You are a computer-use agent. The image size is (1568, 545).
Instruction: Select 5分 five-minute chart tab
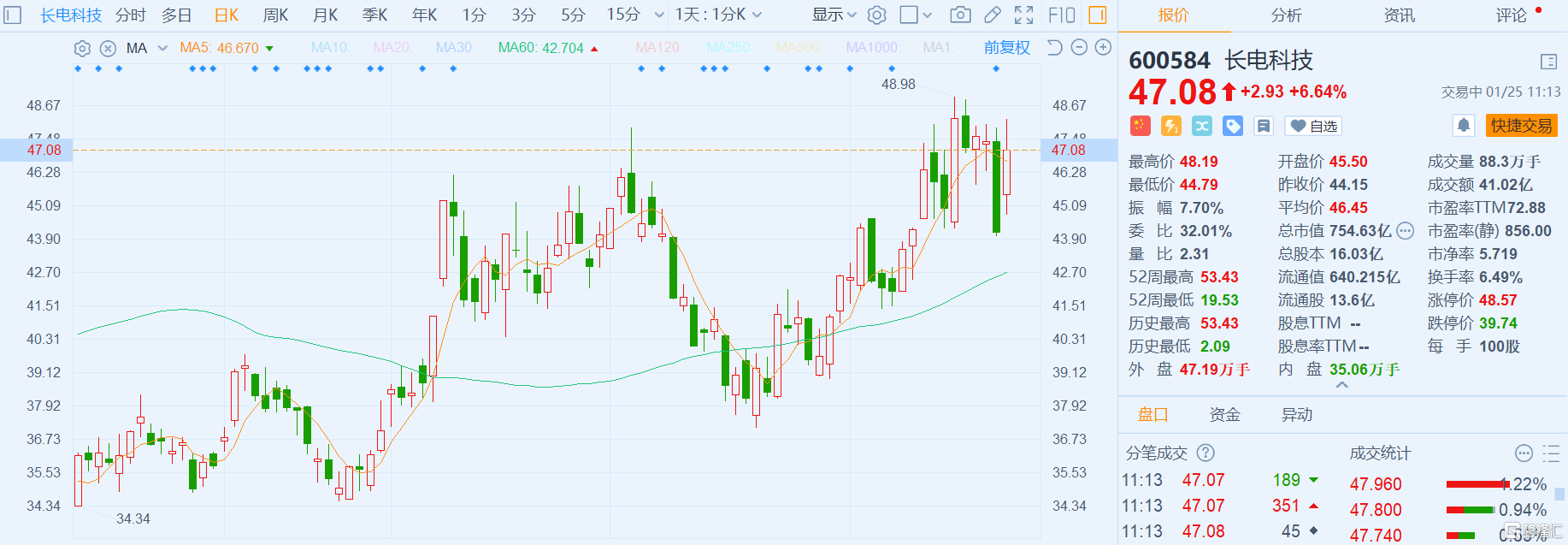tap(573, 15)
